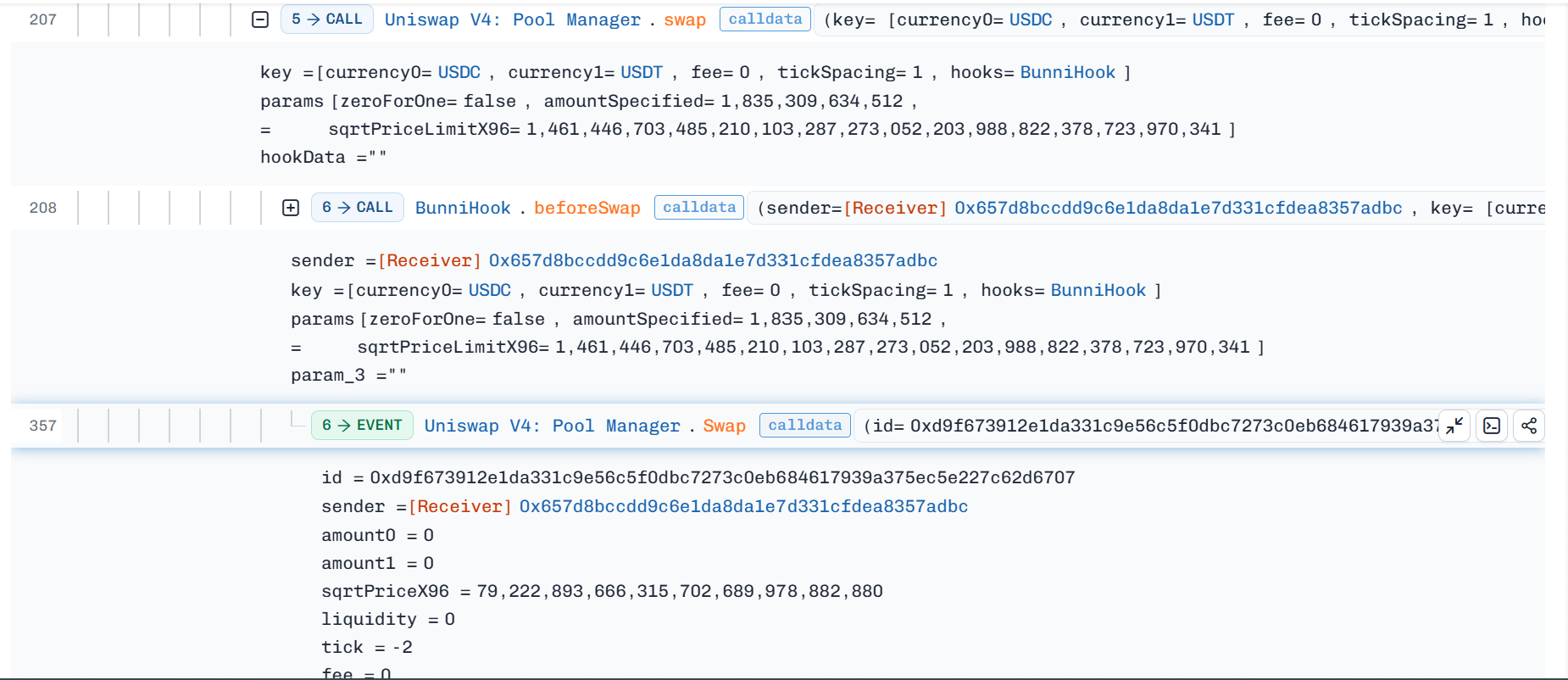The width and height of the screenshot is (1568, 680).
Task: Open BunniHook link in swap call key details
Action: (x=1068, y=73)
